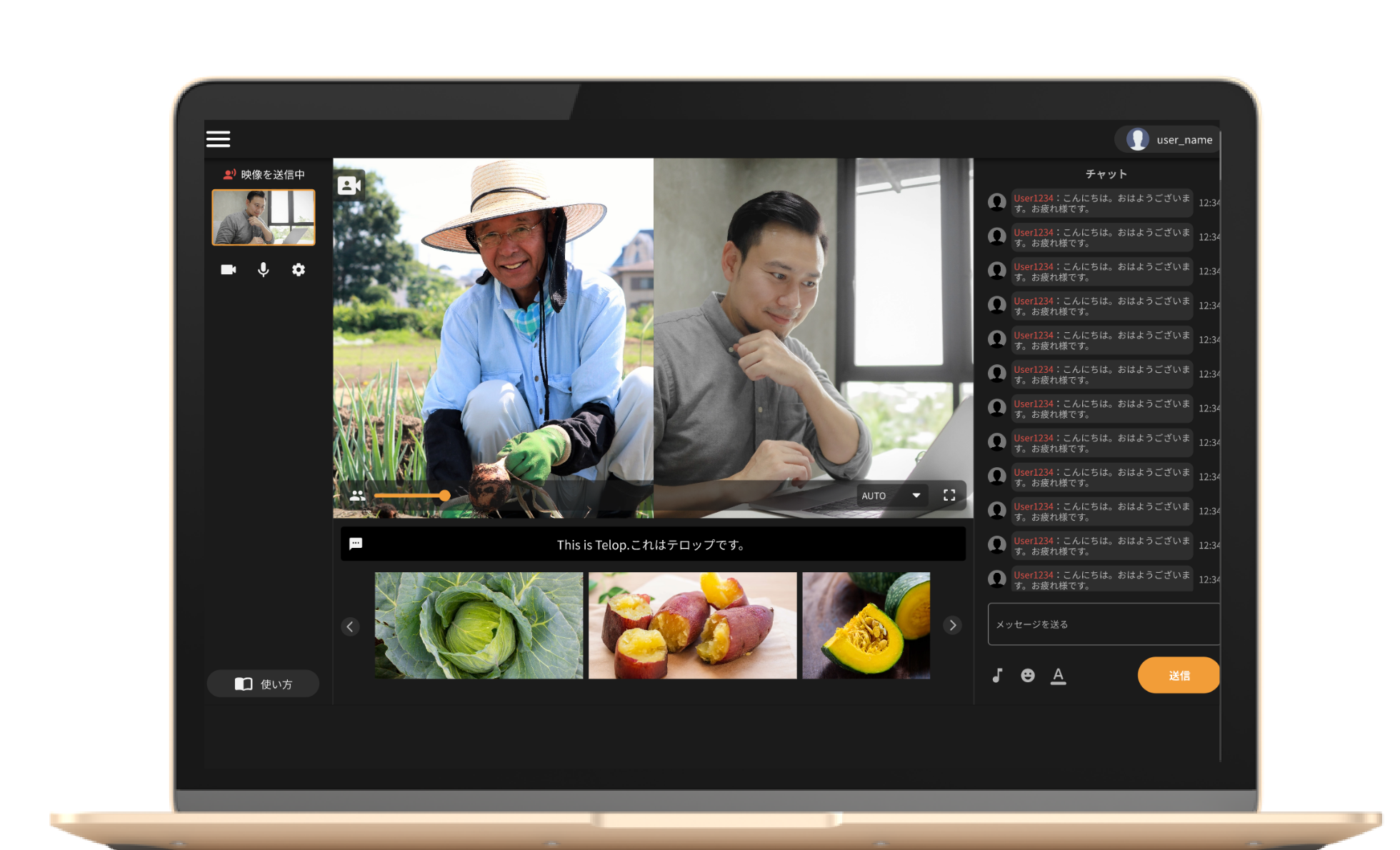The width and height of the screenshot is (1400, 850).
Task: Enter fullscreen video mode
Action: point(949,495)
